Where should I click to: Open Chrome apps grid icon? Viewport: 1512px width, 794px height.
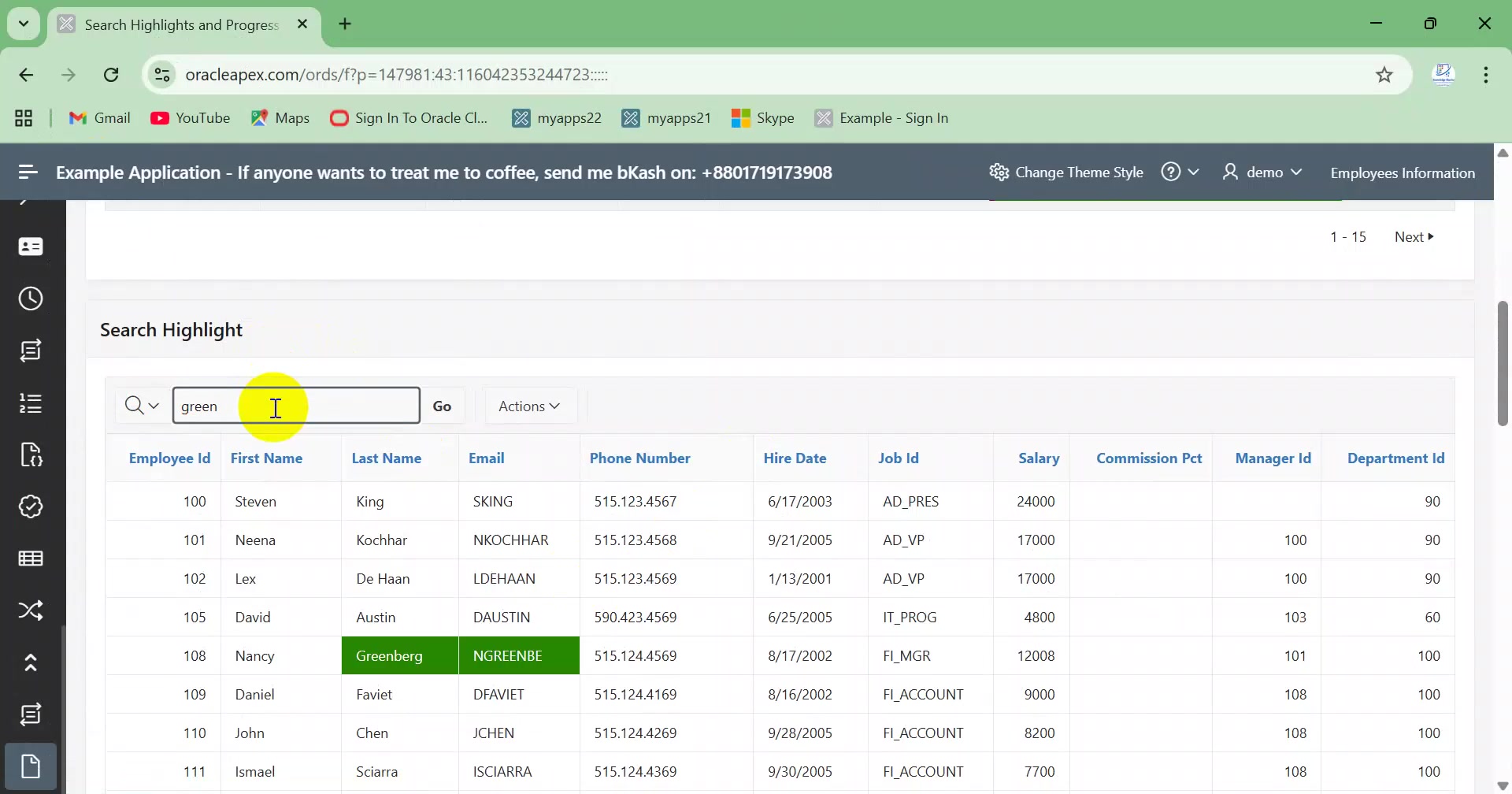click(24, 118)
